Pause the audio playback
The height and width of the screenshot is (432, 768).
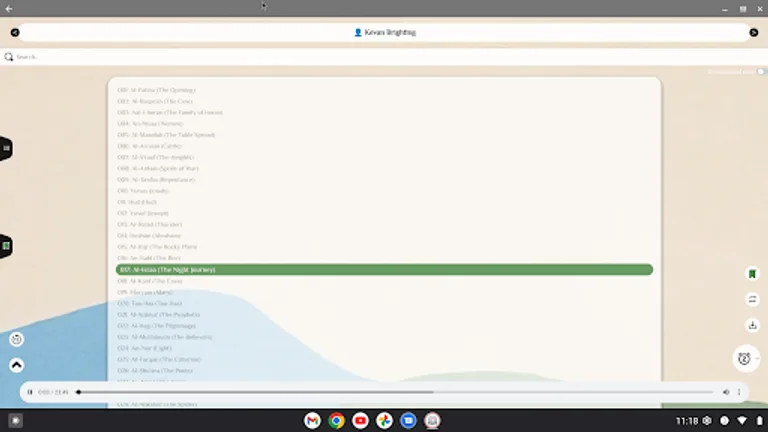click(x=29, y=392)
